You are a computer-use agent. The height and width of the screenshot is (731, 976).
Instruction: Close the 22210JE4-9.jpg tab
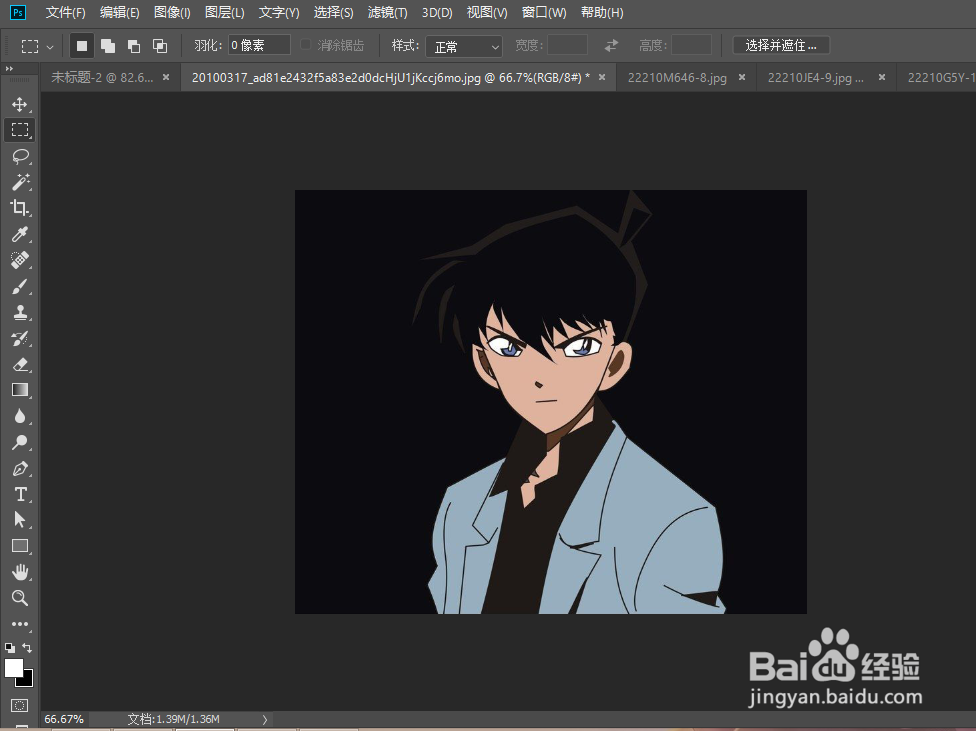[x=882, y=77]
